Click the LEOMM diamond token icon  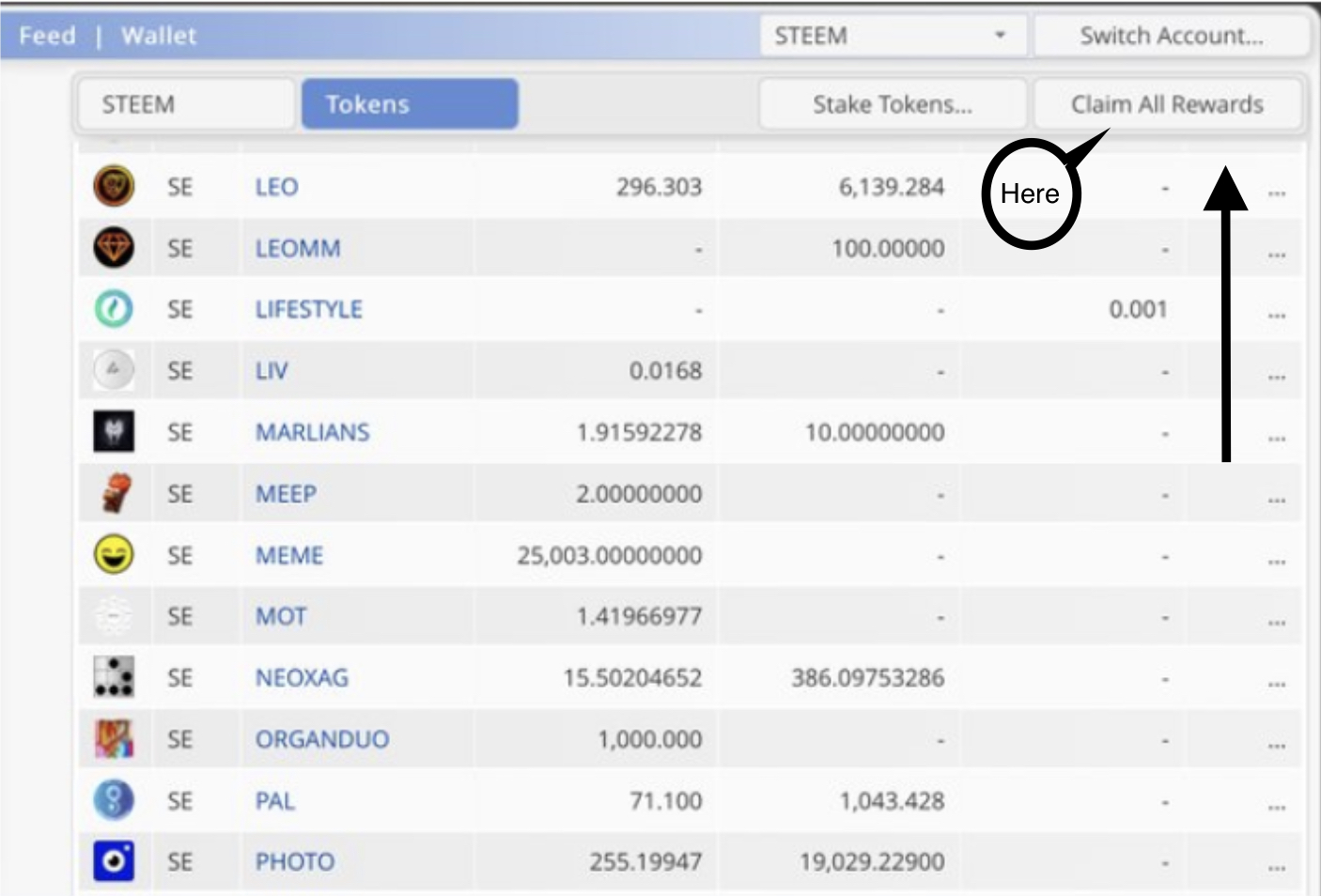[114, 248]
